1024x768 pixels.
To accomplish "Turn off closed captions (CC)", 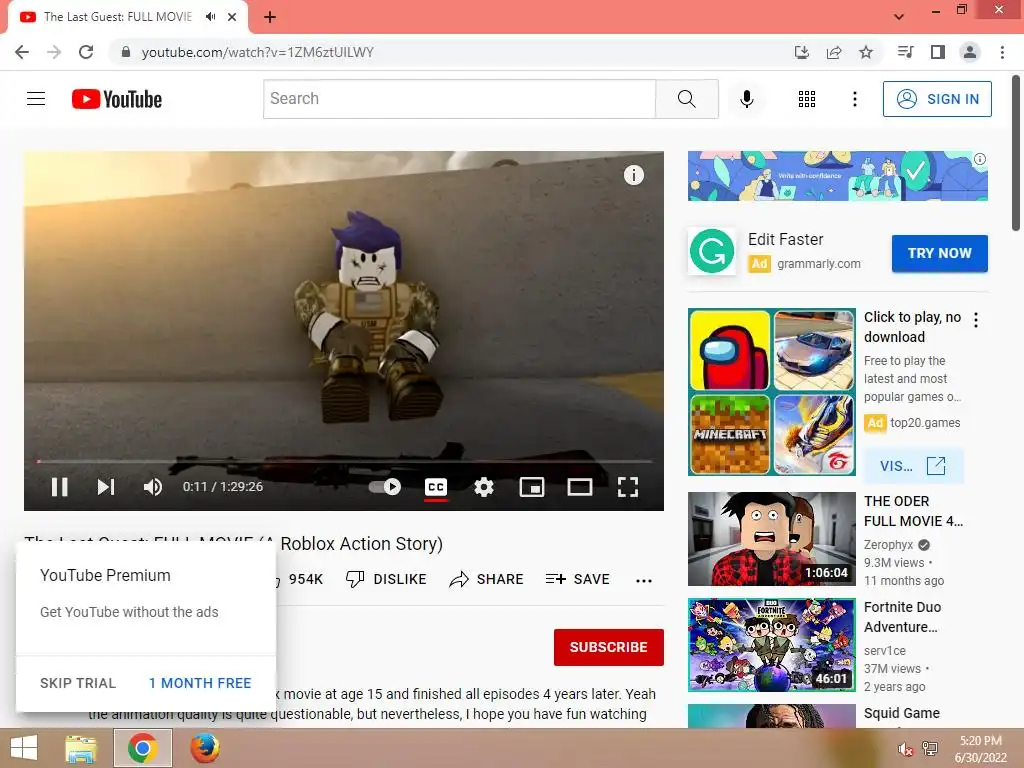I will click(x=436, y=487).
